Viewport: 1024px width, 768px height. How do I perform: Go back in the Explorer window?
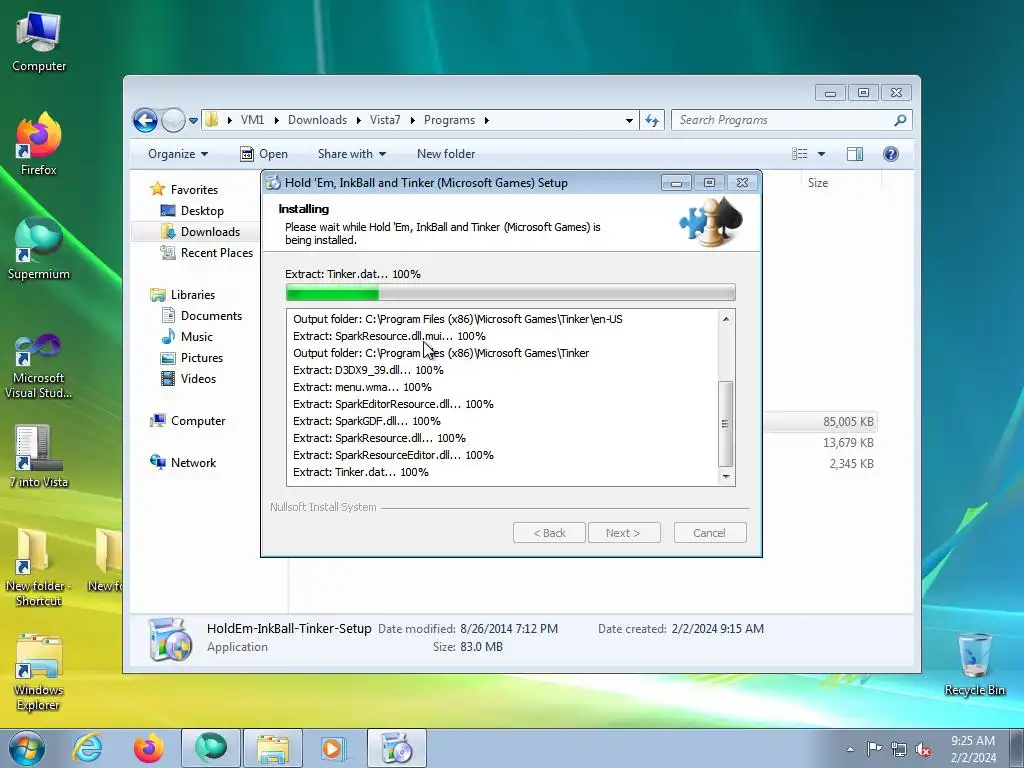[145, 120]
